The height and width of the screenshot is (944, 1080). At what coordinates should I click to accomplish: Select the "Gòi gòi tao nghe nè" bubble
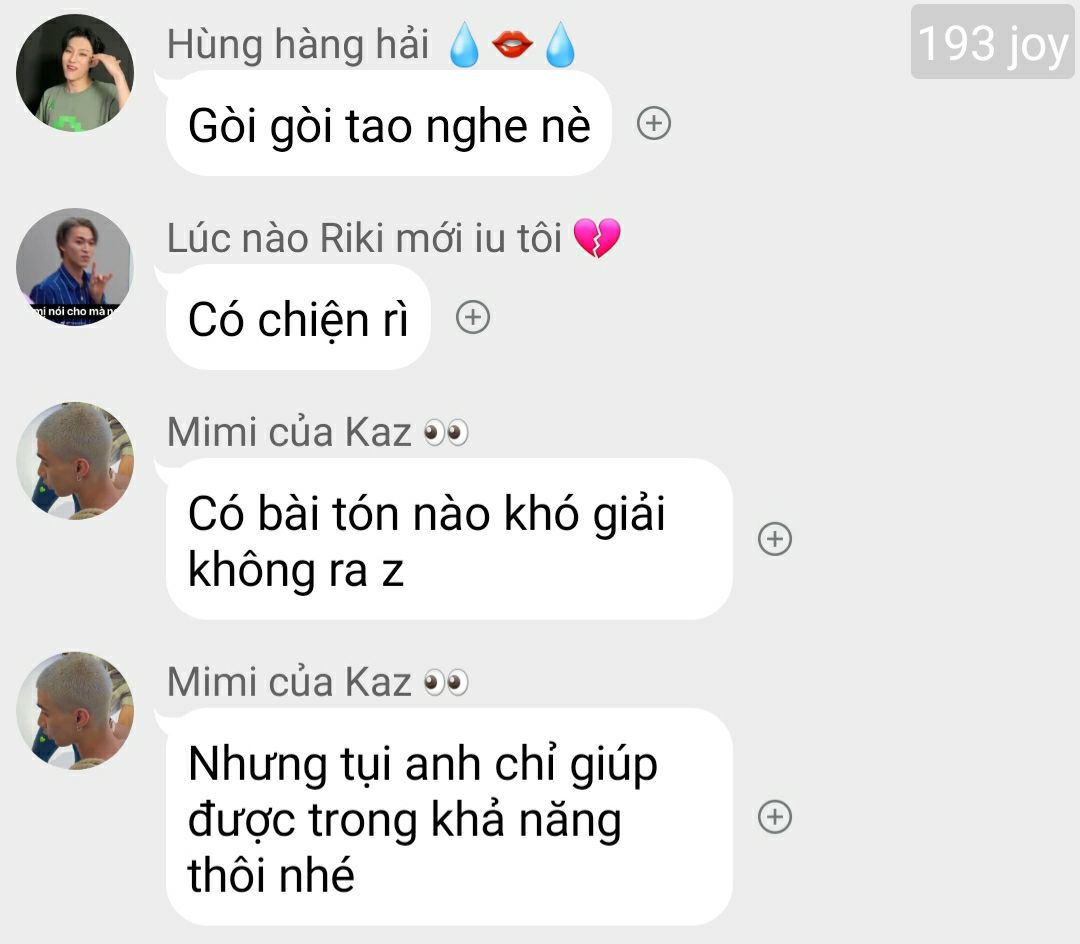tap(389, 124)
